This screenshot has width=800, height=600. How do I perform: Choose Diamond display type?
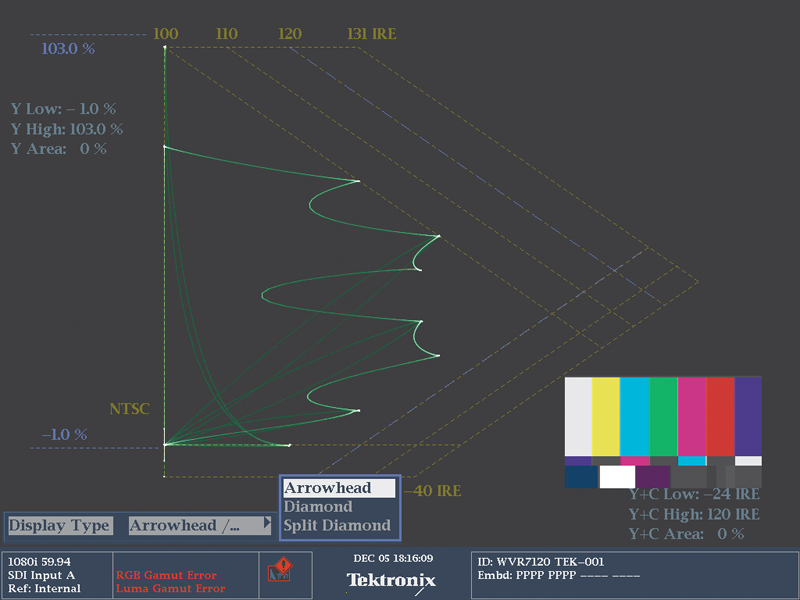click(318, 507)
